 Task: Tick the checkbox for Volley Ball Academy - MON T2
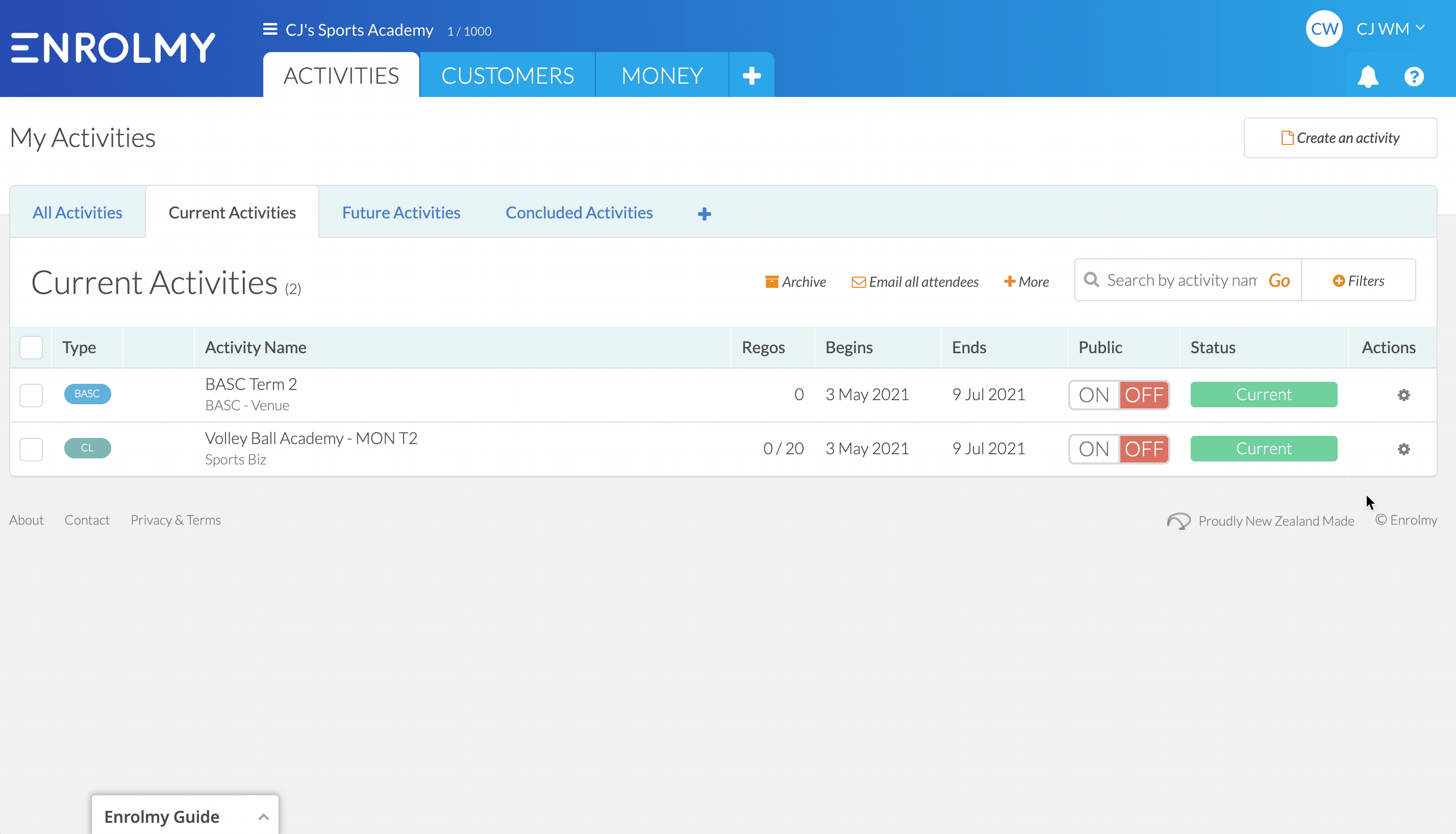tap(31, 449)
